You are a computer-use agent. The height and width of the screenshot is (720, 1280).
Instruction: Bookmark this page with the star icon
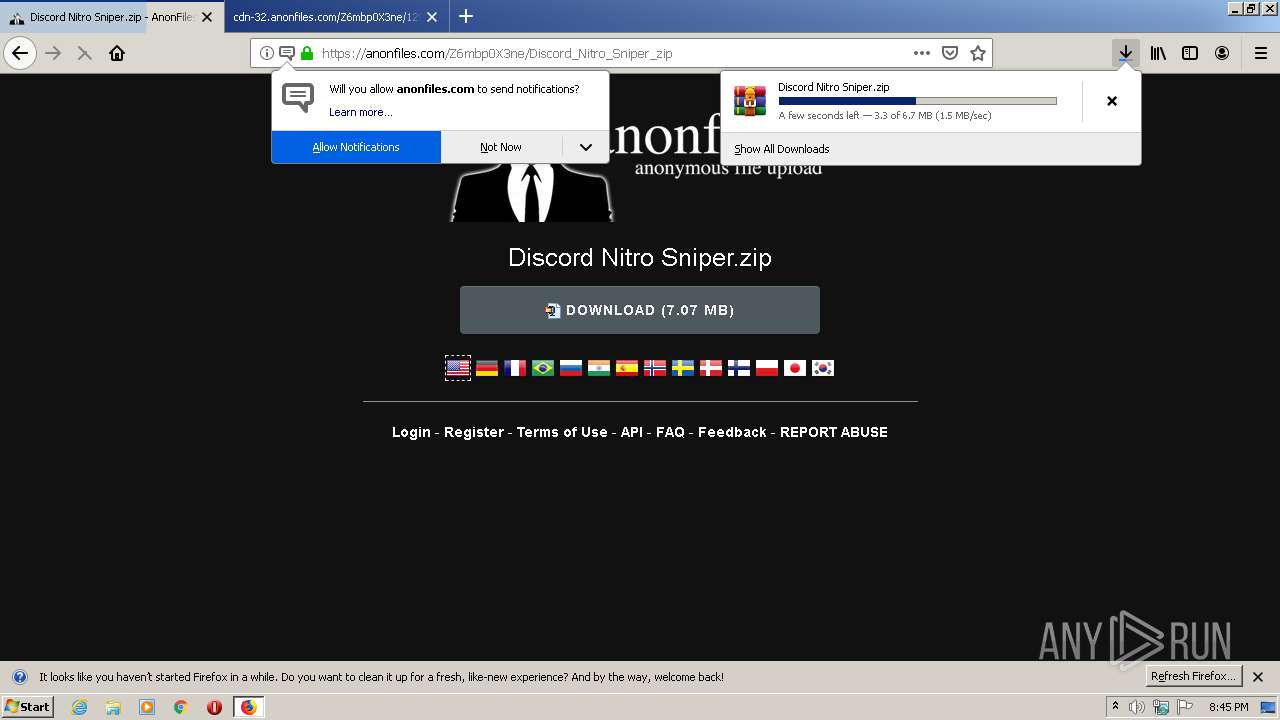pyautogui.click(x=978, y=53)
